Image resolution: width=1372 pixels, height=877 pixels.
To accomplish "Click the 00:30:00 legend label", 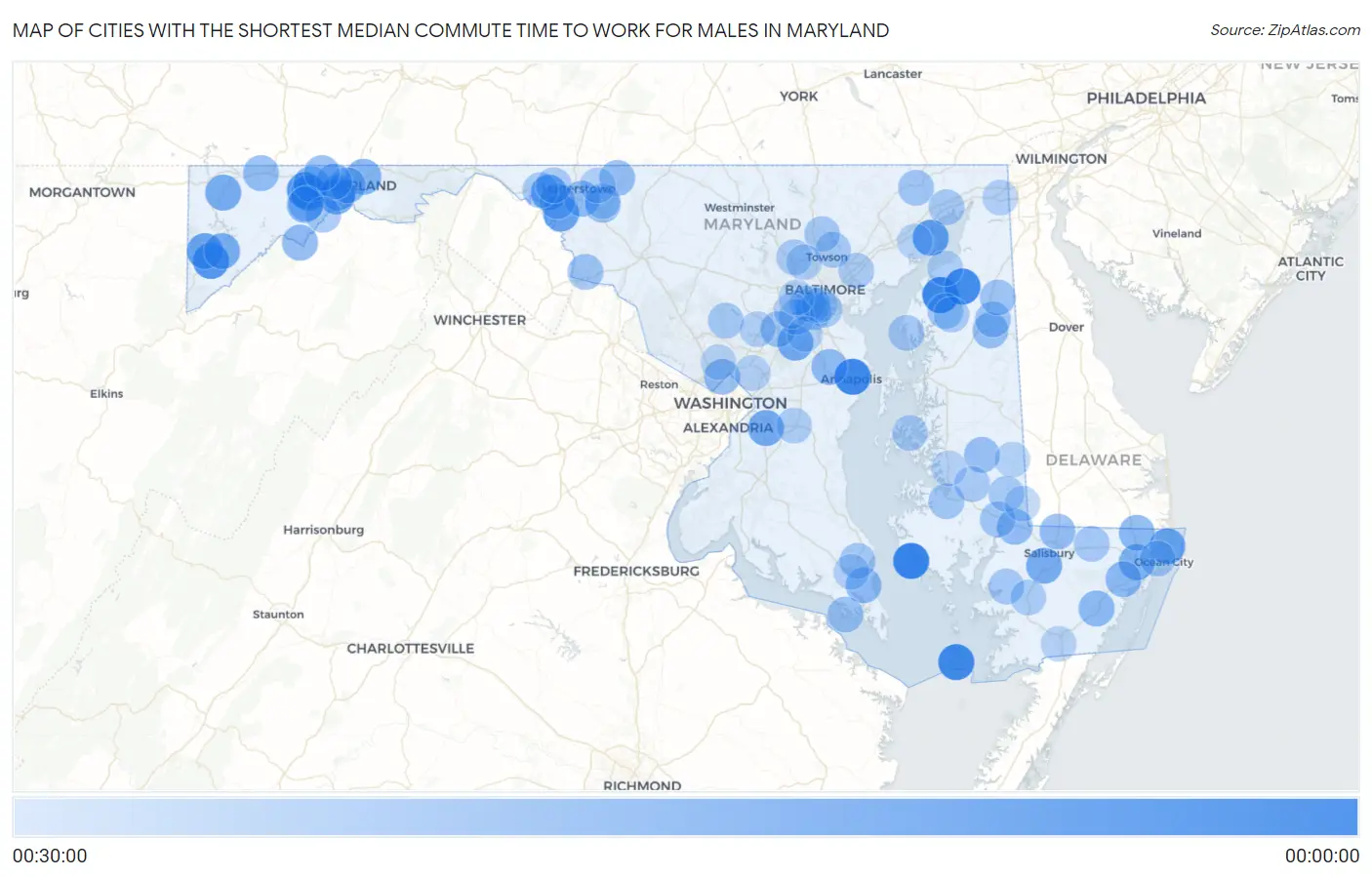I will (x=50, y=856).
